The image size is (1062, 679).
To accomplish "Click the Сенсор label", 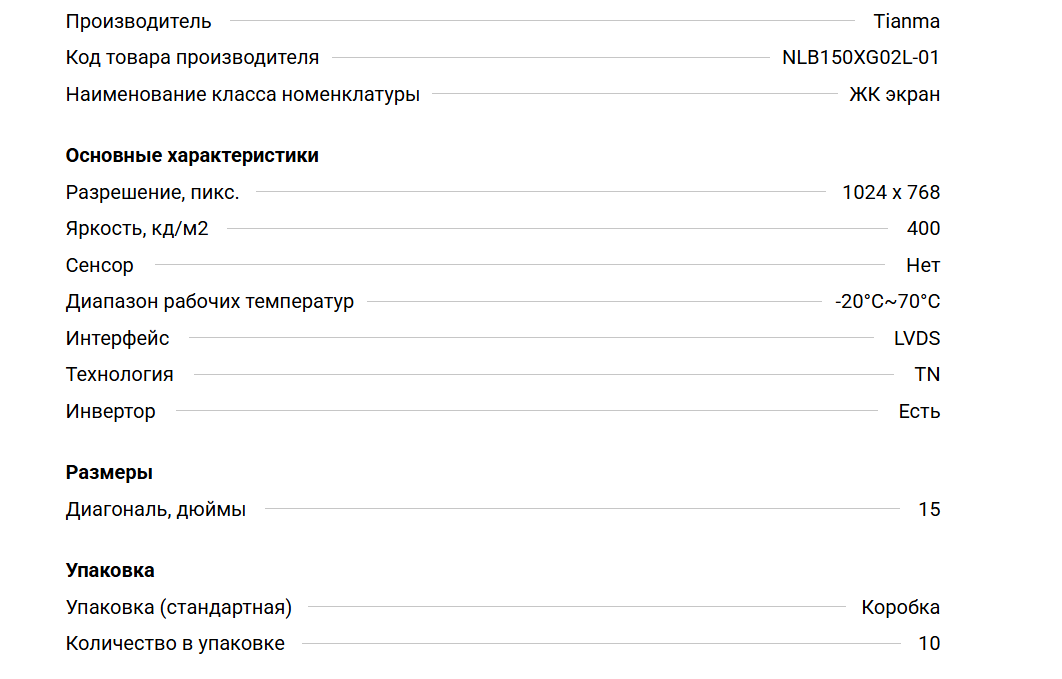I will coord(100,266).
